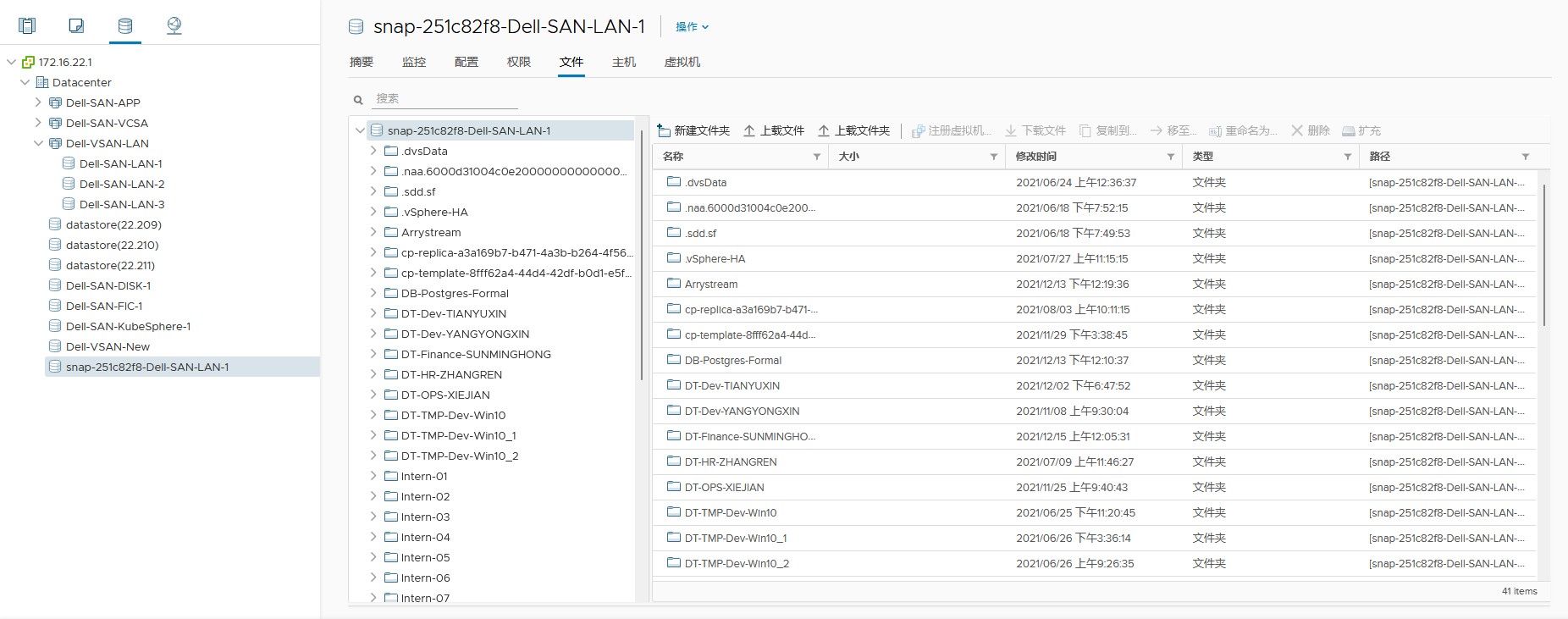Collapse the snap-251c82f8 root folder in file tree
Screen dimensions: 1568x619
pyautogui.click(x=360, y=130)
